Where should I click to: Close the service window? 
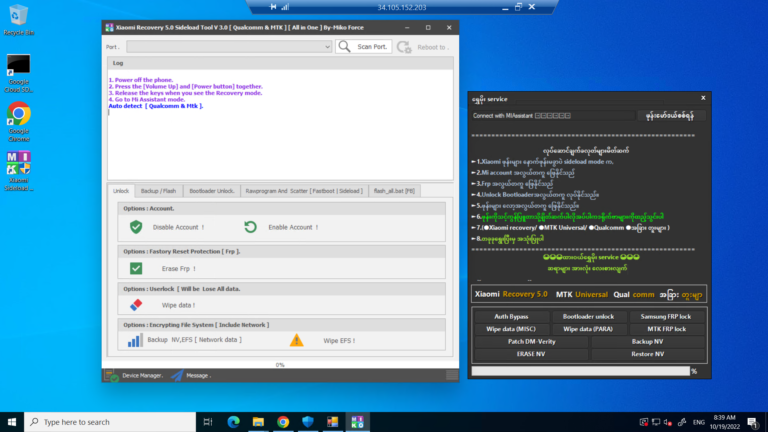pos(703,98)
